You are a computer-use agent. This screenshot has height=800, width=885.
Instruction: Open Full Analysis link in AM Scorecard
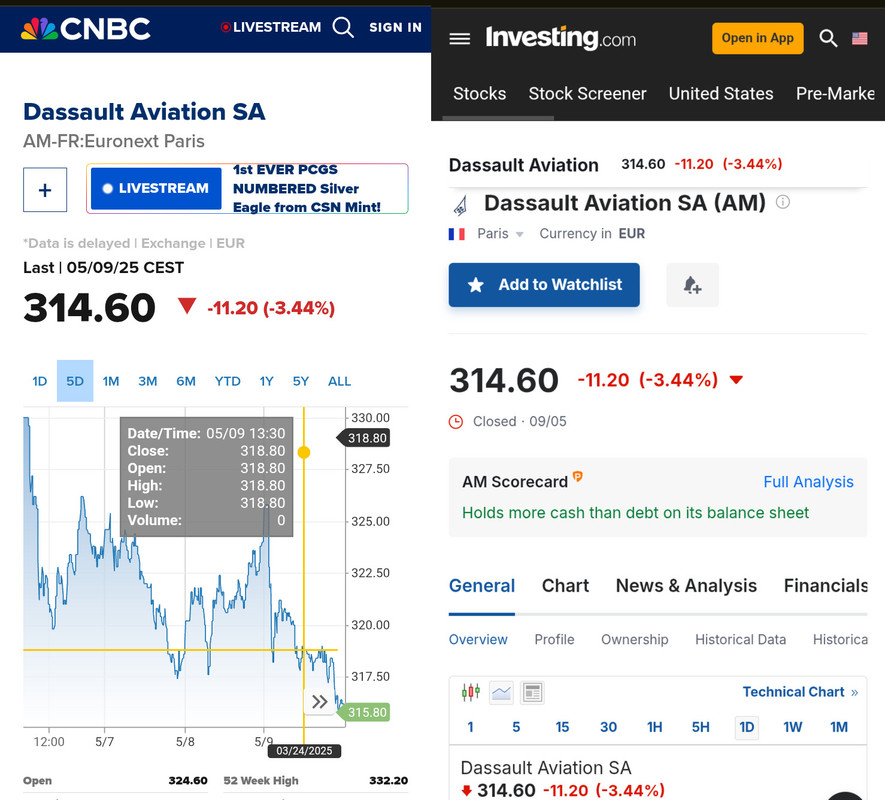(808, 482)
